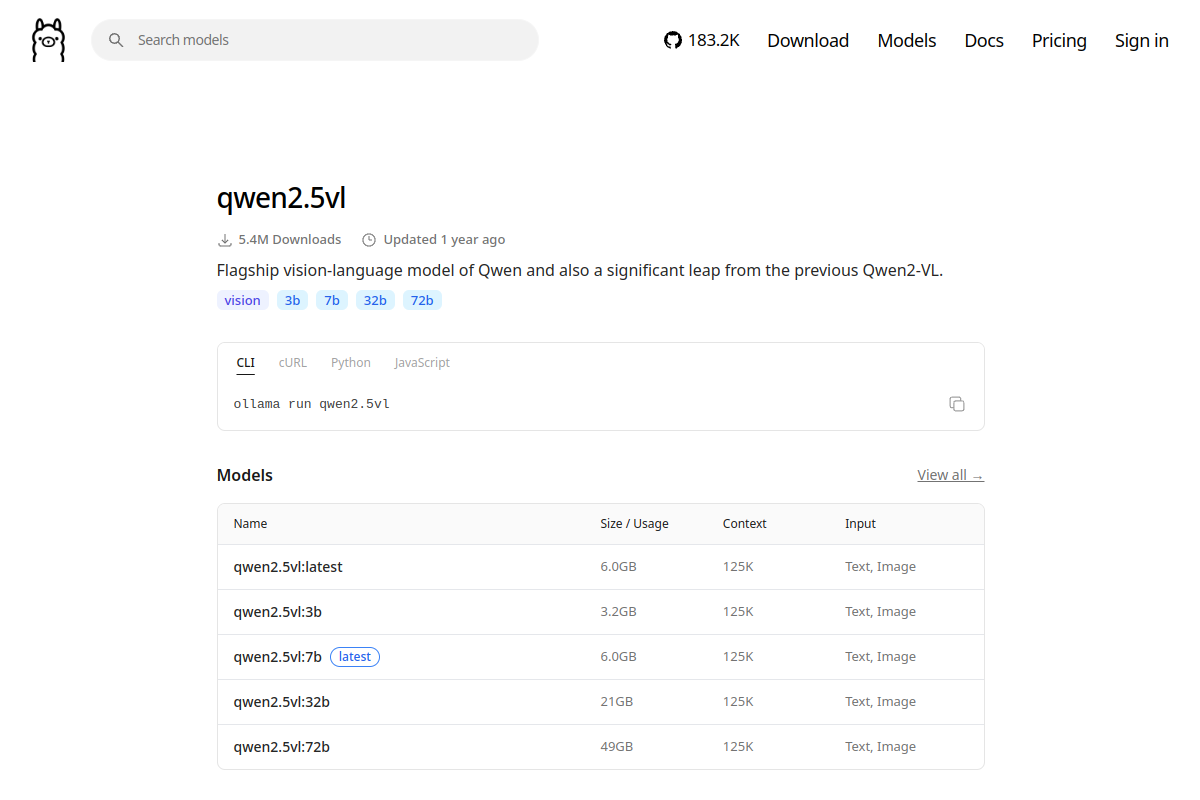This screenshot has height=800, width=1200.
Task: Click 125K context in qwen2.5vl:72b row
Action: pos(738,747)
